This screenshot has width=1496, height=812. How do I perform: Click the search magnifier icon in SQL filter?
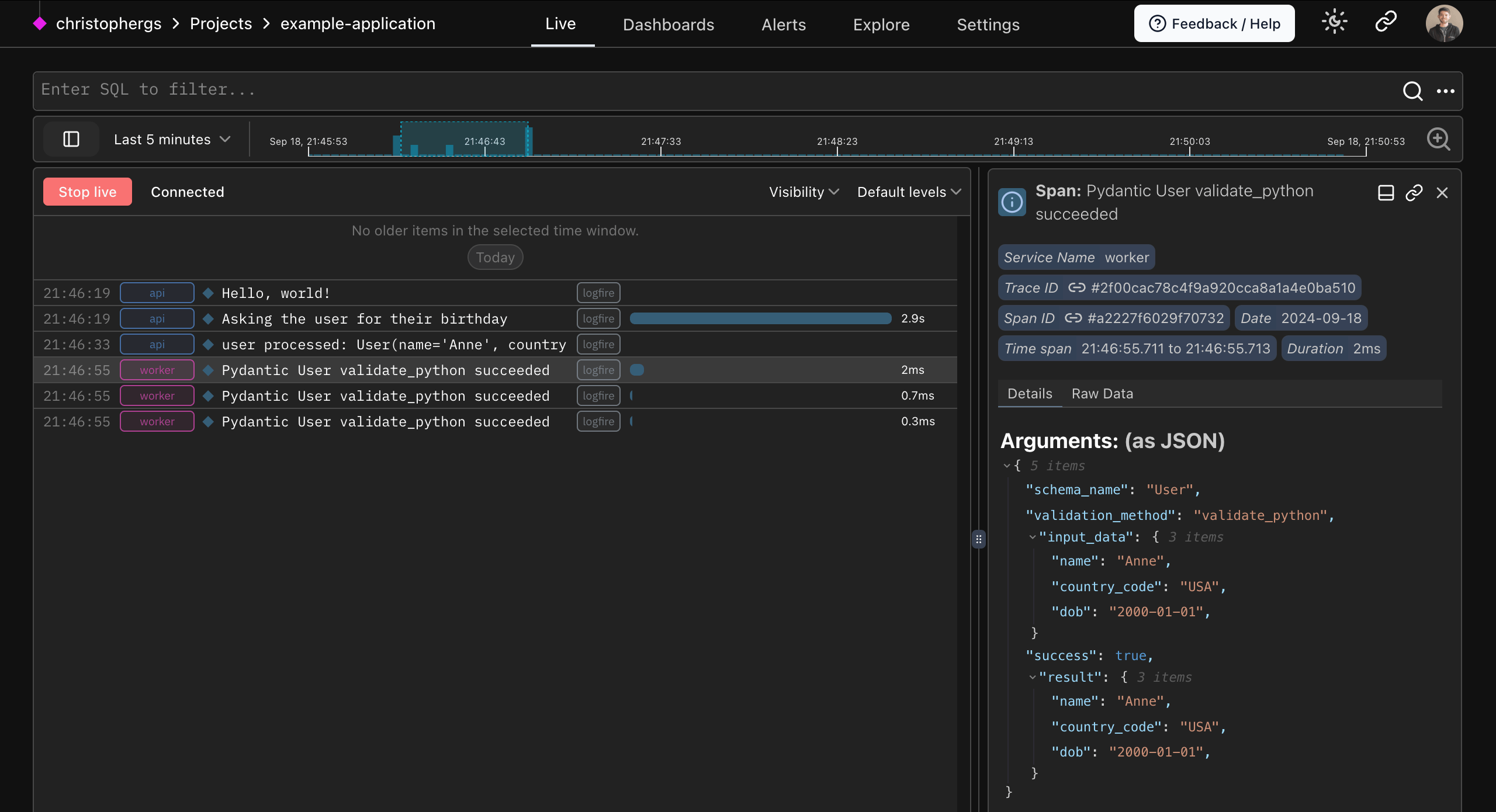point(1412,91)
